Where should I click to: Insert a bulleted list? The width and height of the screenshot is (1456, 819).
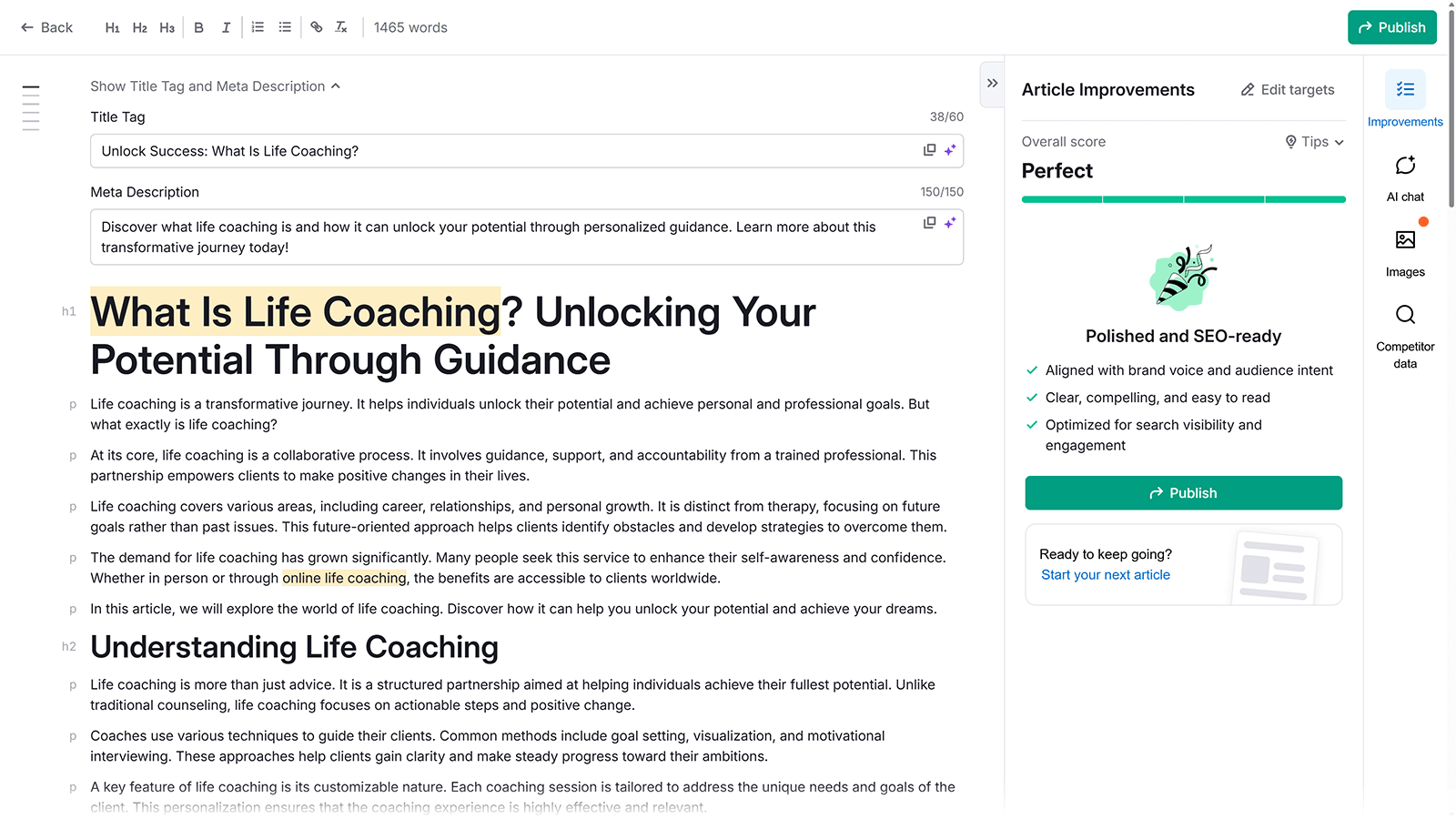pos(285,27)
